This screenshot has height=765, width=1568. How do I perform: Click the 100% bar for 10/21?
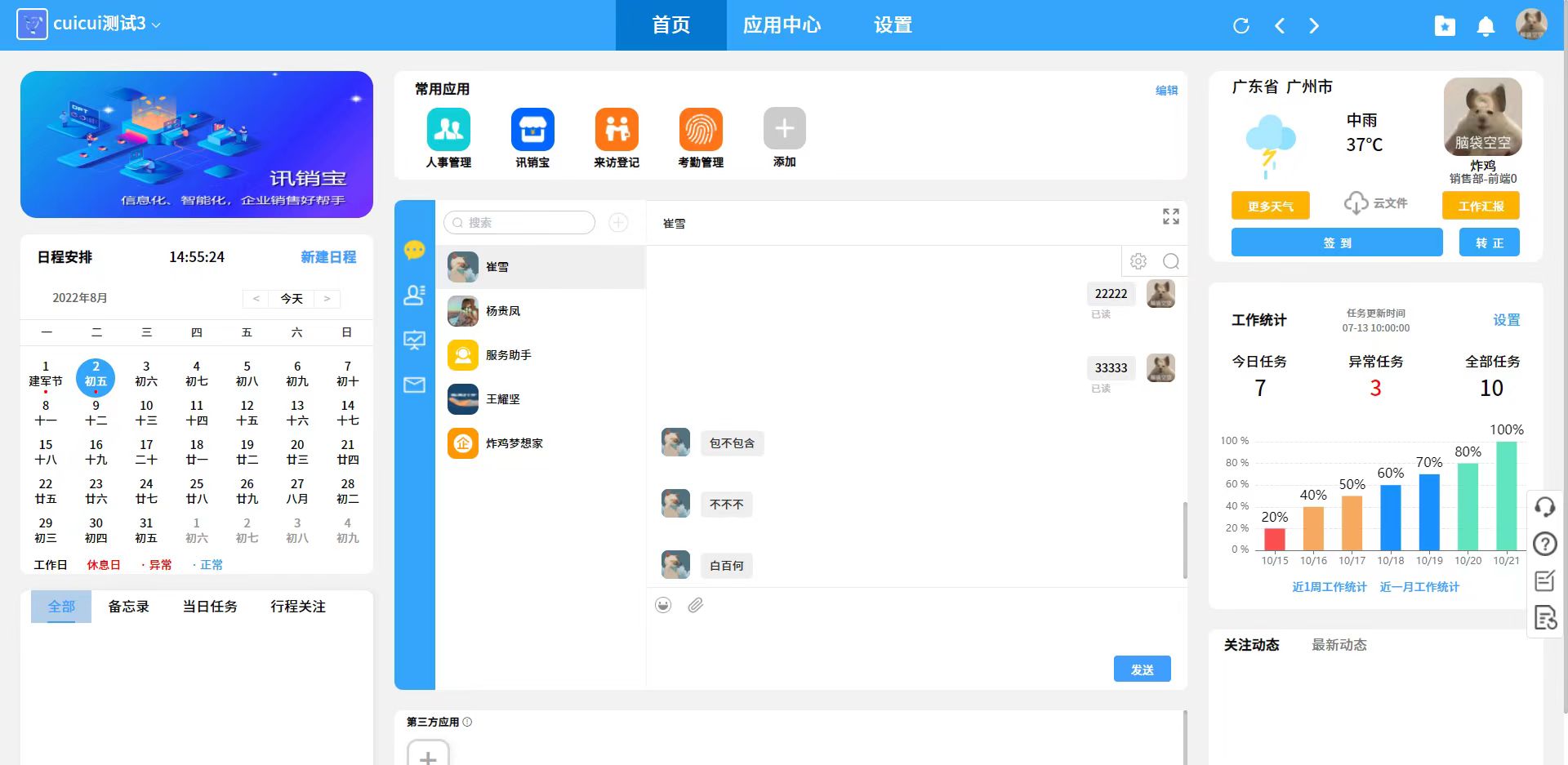[x=1506, y=496]
